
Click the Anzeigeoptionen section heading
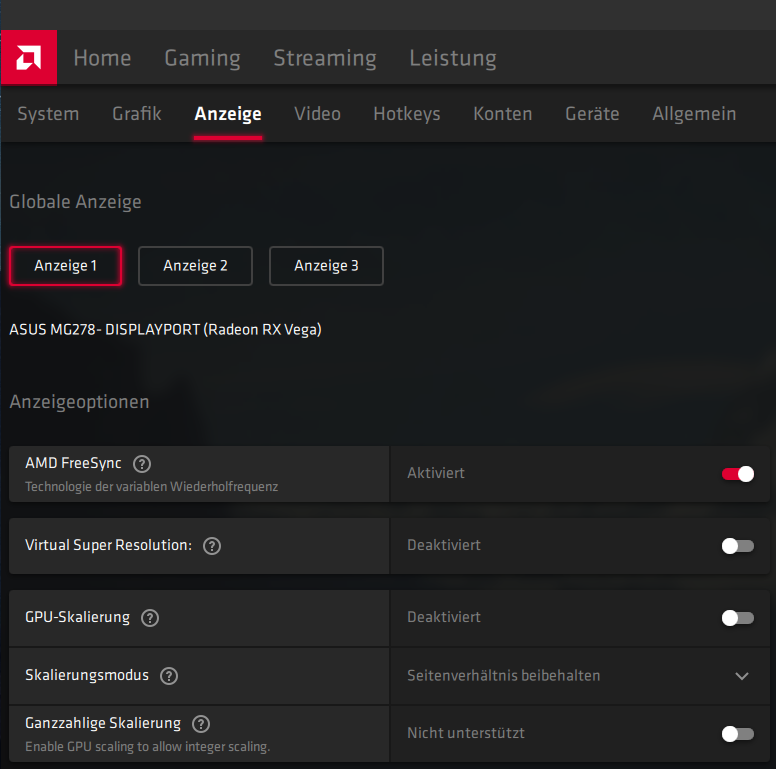coord(79,402)
